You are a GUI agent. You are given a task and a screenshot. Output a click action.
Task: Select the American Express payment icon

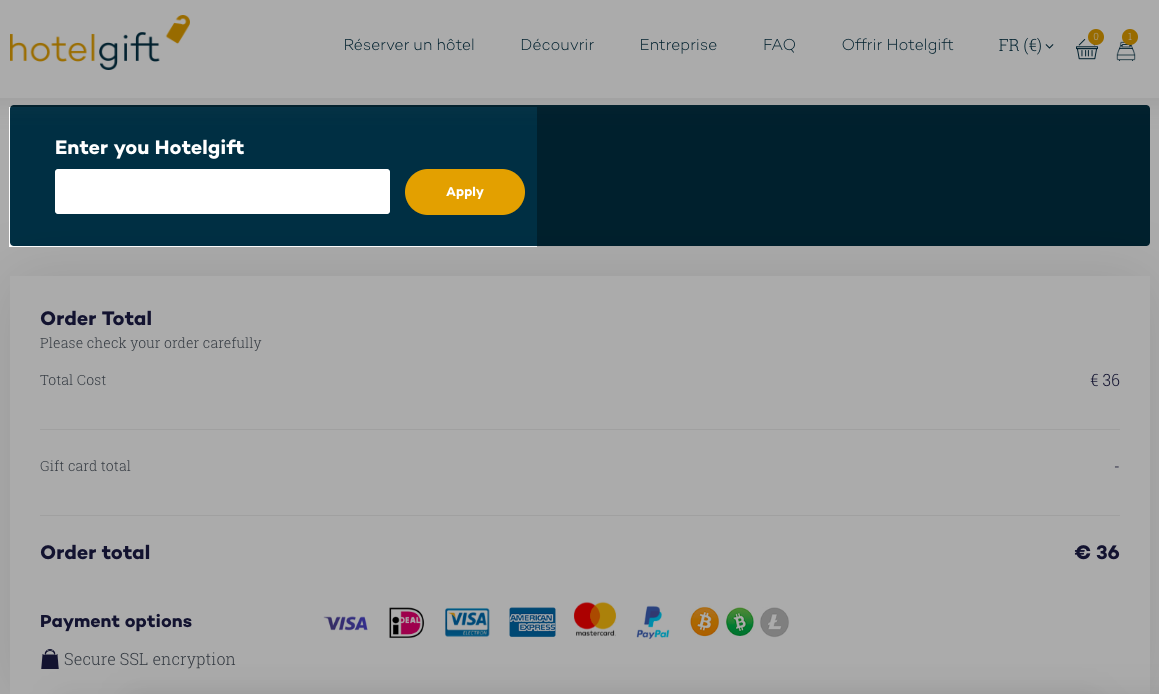(532, 622)
